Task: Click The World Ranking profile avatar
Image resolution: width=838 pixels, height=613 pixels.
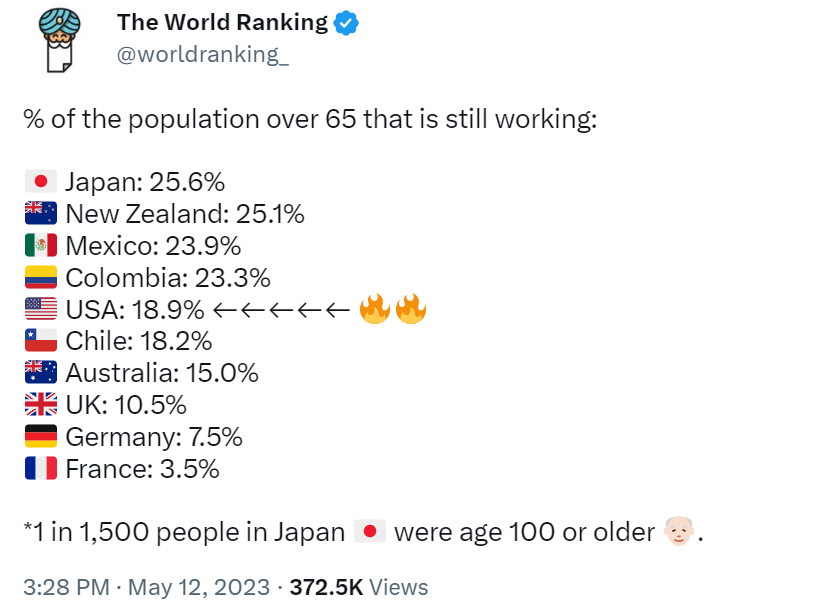Action: pos(57,39)
